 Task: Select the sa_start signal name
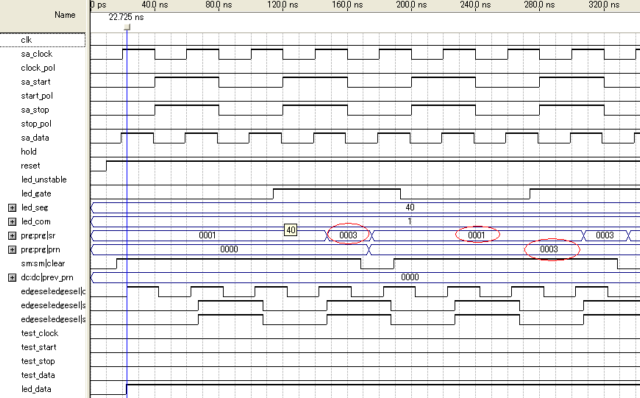point(36,82)
